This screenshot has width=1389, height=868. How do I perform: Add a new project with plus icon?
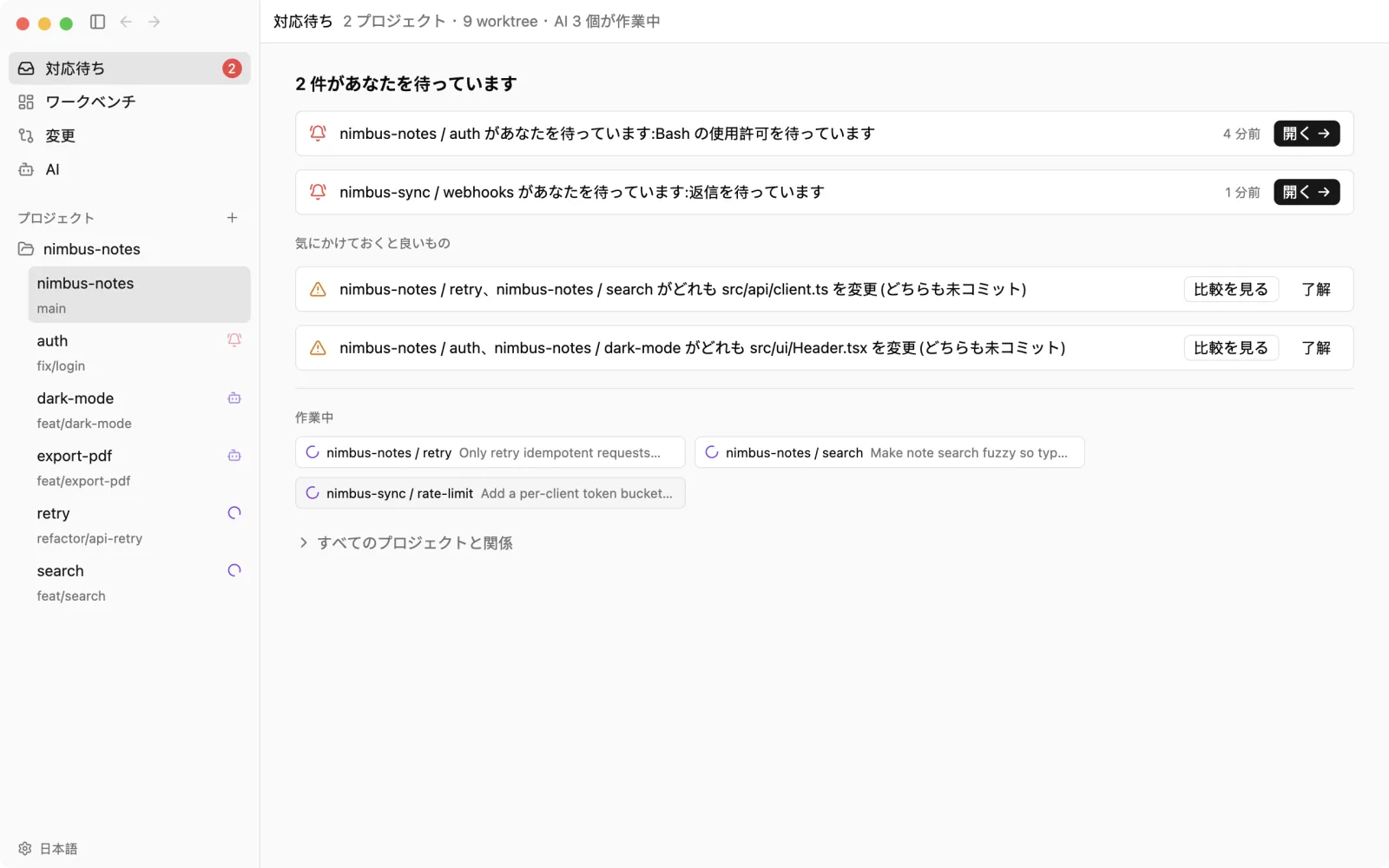232,218
